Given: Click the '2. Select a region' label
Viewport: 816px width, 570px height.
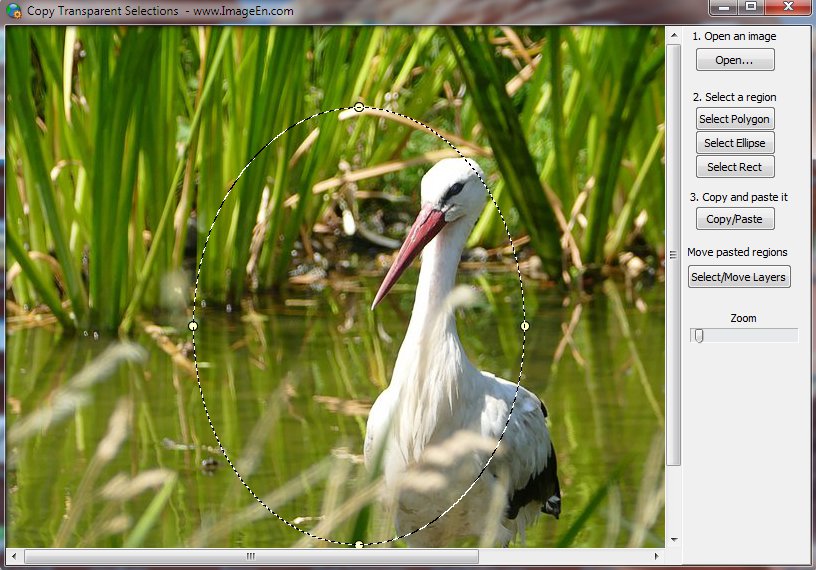Looking at the screenshot, I should (x=734, y=97).
